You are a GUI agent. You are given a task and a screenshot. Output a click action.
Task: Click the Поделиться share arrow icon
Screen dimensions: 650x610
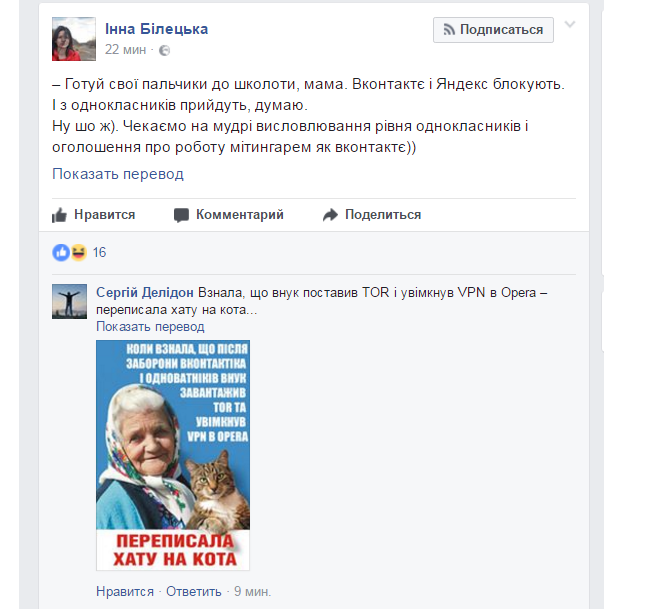[330, 215]
